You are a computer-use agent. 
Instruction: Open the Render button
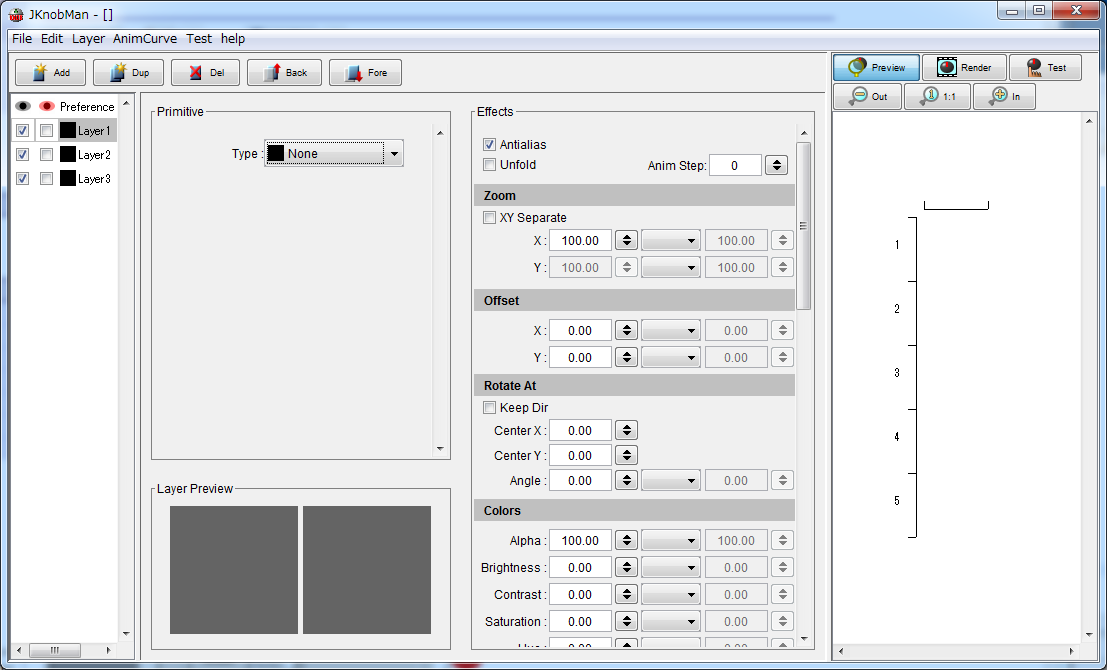point(964,68)
